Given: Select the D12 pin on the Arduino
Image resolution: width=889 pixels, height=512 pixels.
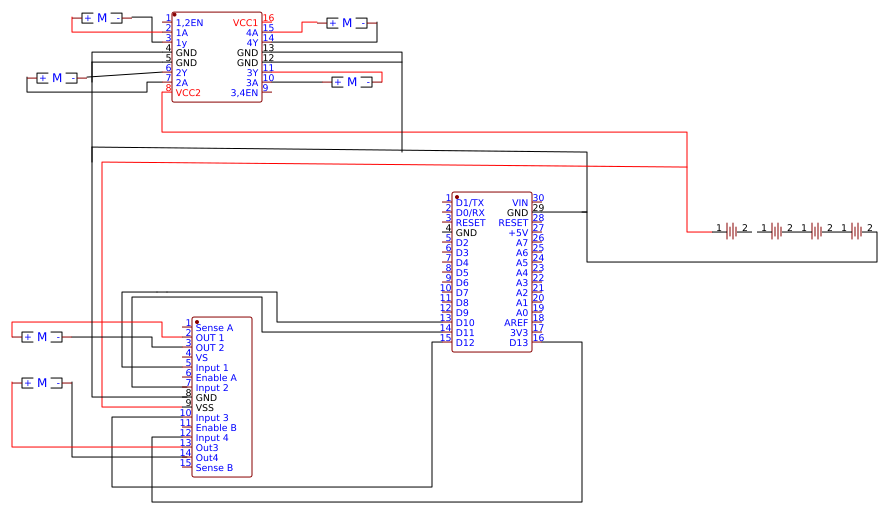Looking at the screenshot, I should (465, 342).
